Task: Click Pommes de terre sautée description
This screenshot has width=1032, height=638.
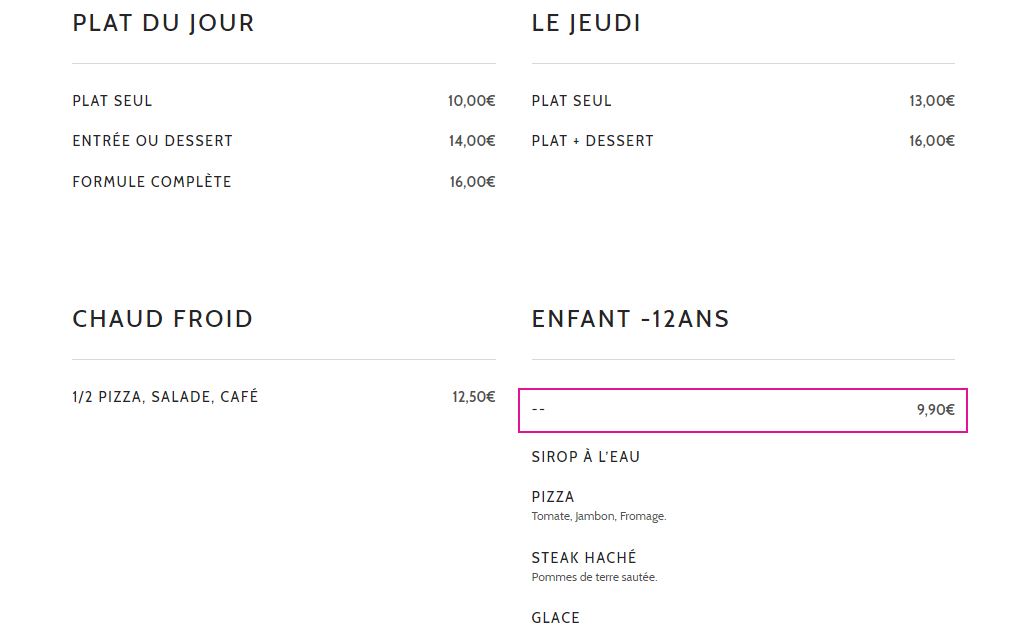Action: pyautogui.click(x=594, y=577)
